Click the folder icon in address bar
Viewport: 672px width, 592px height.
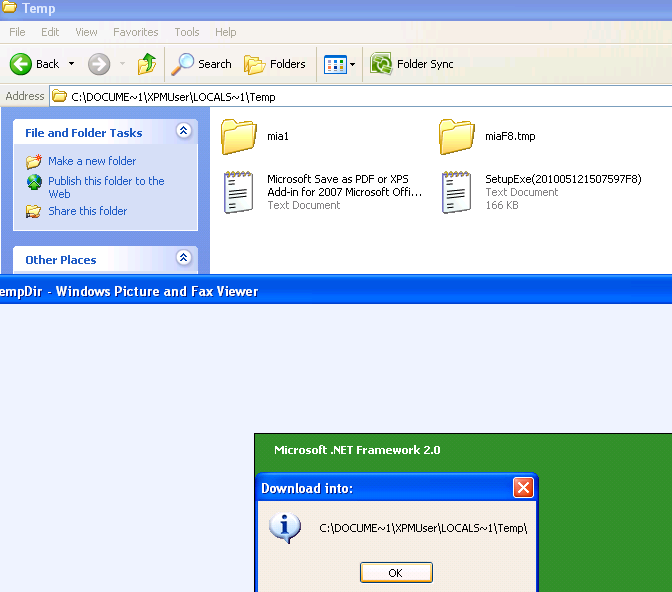(x=60, y=96)
